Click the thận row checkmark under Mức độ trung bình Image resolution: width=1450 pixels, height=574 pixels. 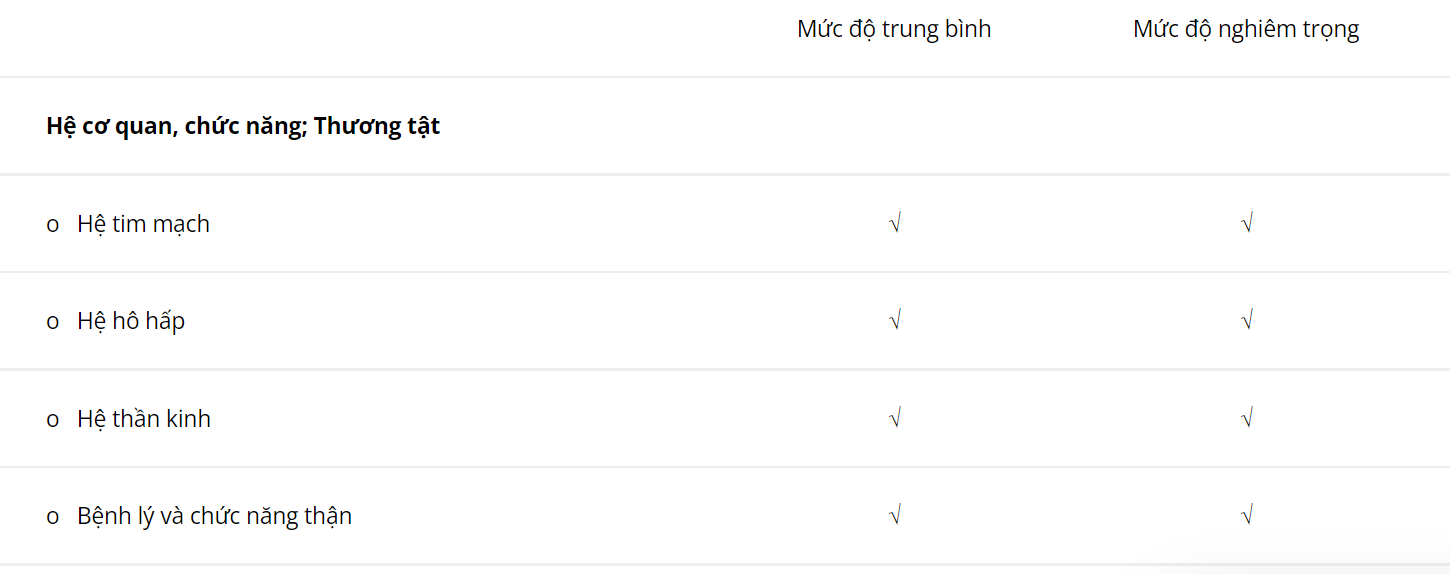pos(895,516)
